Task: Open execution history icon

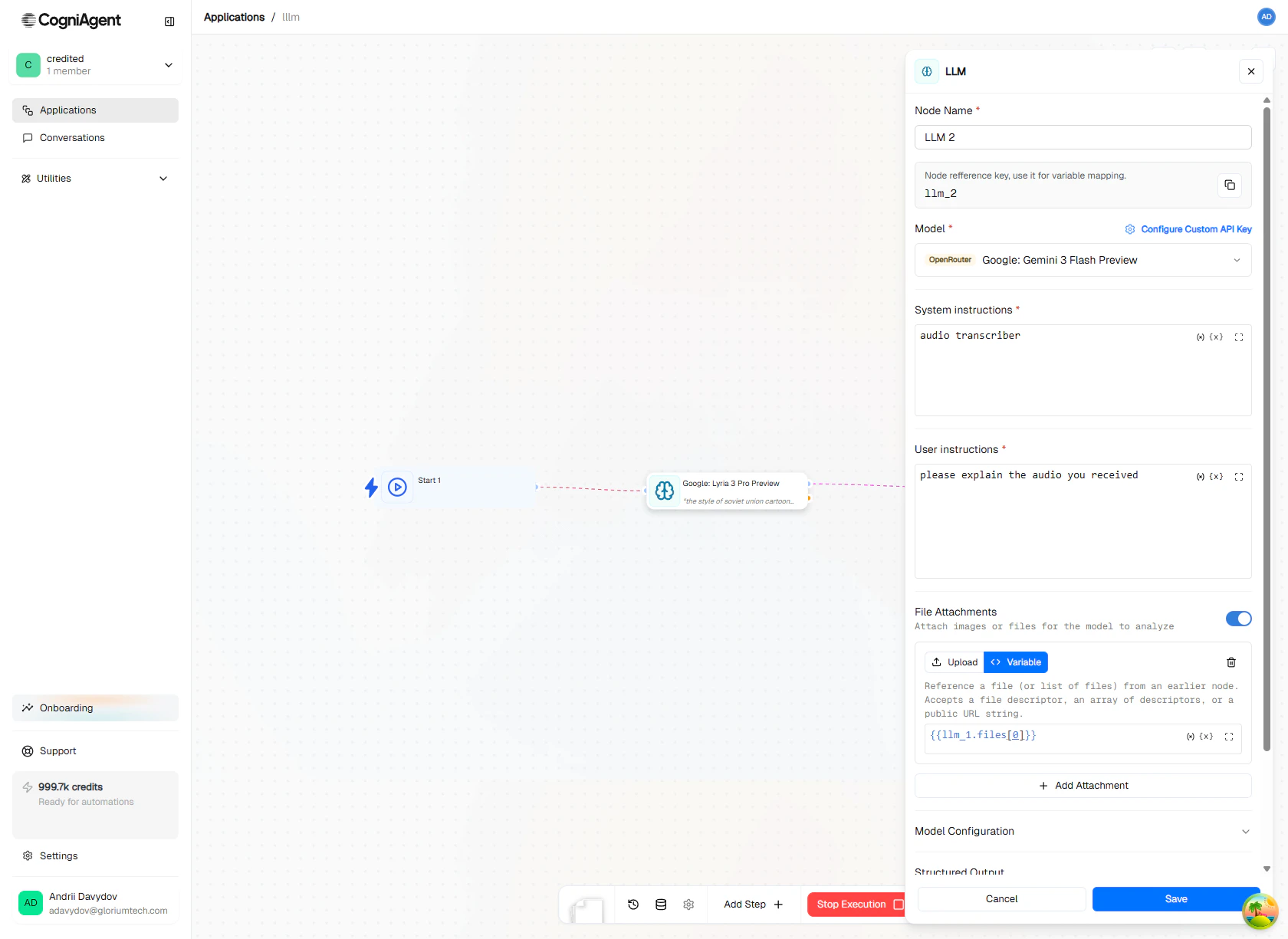Action: [633, 905]
